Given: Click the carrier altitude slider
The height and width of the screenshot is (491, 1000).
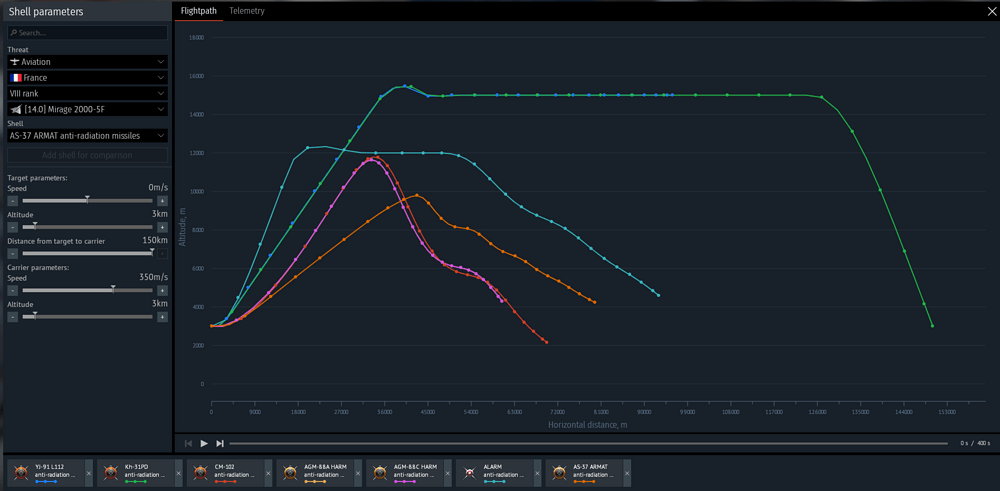Looking at the screenshot, I should (88, 317).
